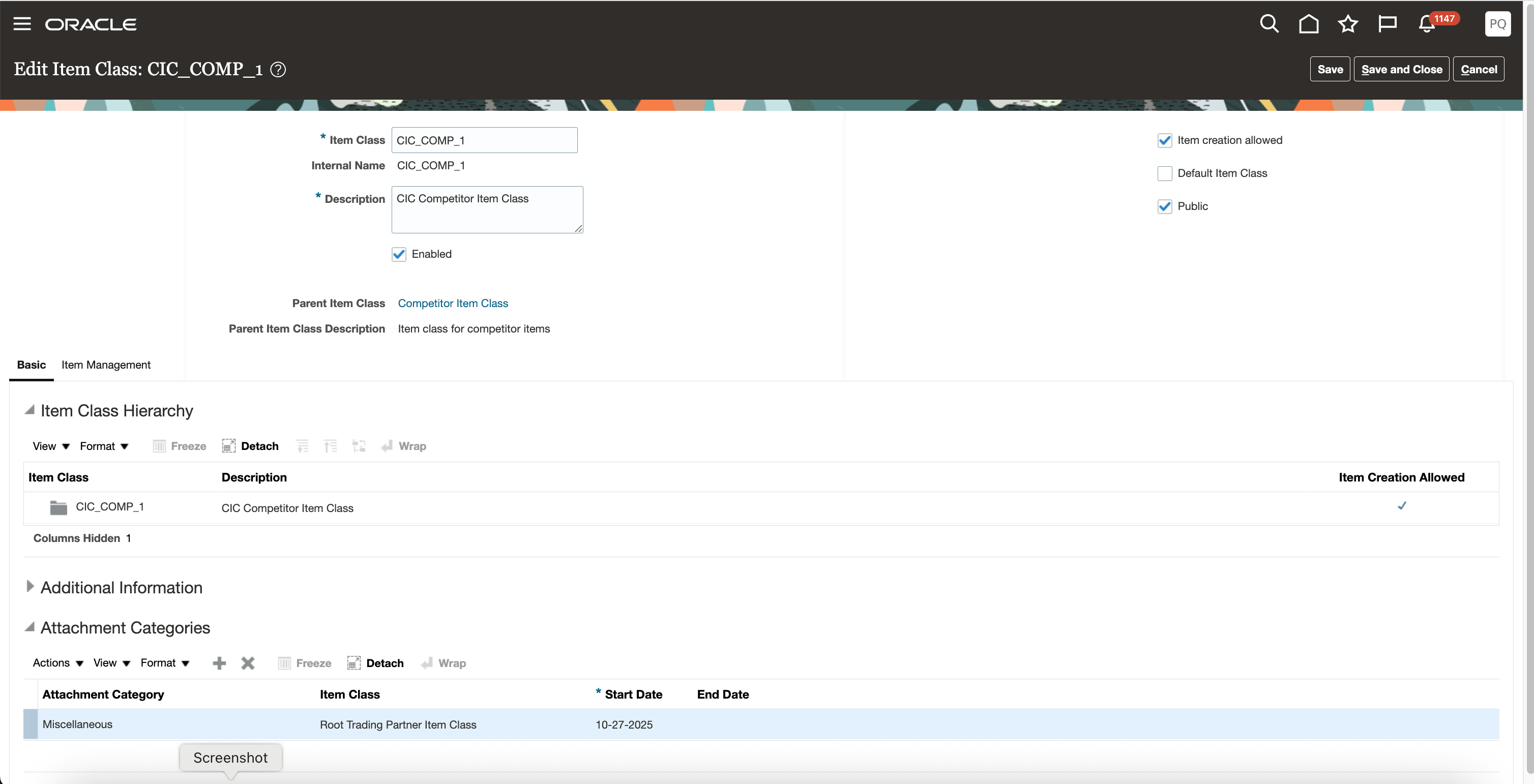Open Competitor Item Class link
The width and height of the screenshot is (1534, 784).
point(453,304)
